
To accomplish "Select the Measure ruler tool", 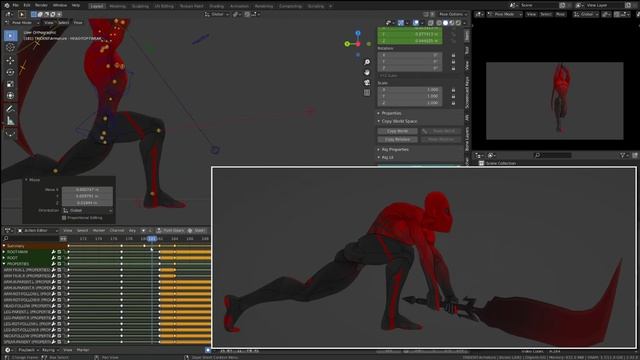I will point(10,121).
